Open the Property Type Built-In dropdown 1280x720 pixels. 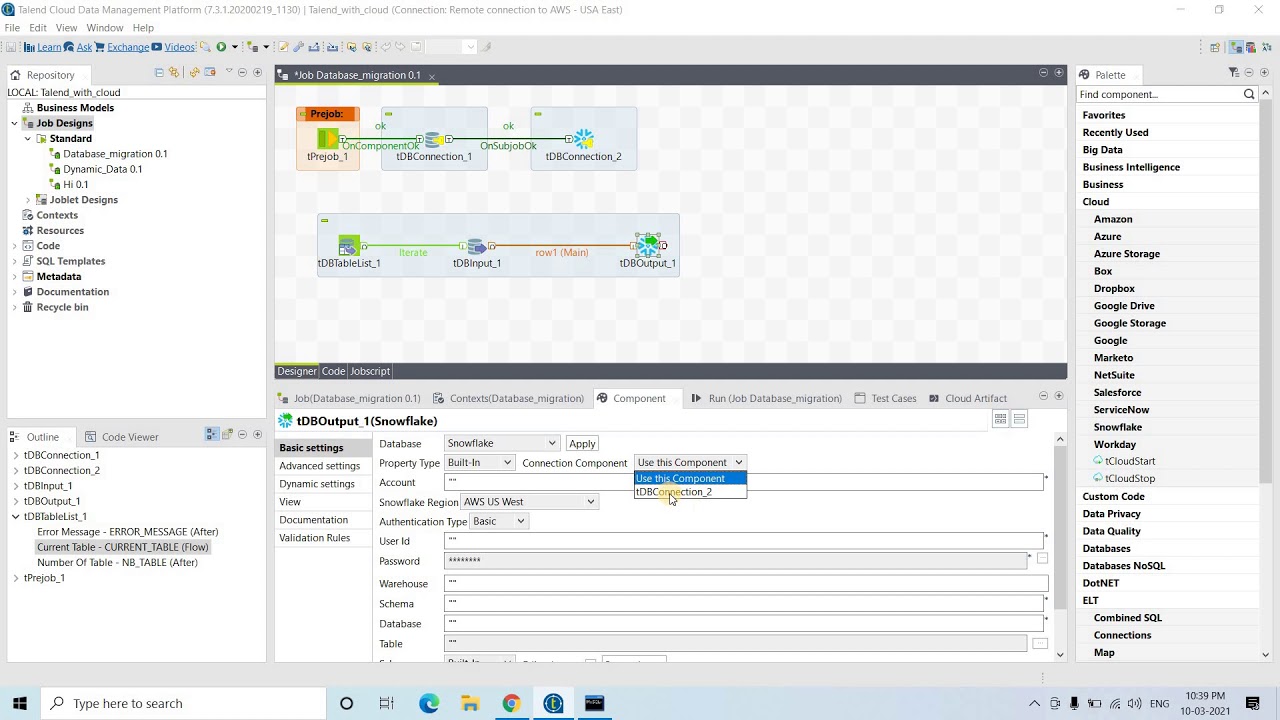point(479,463)
